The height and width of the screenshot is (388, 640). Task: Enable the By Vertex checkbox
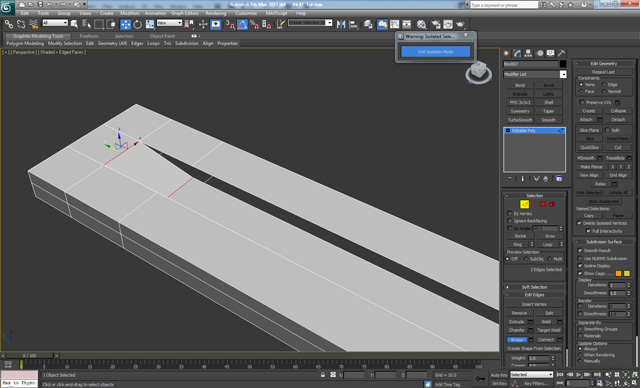point(509,213)
